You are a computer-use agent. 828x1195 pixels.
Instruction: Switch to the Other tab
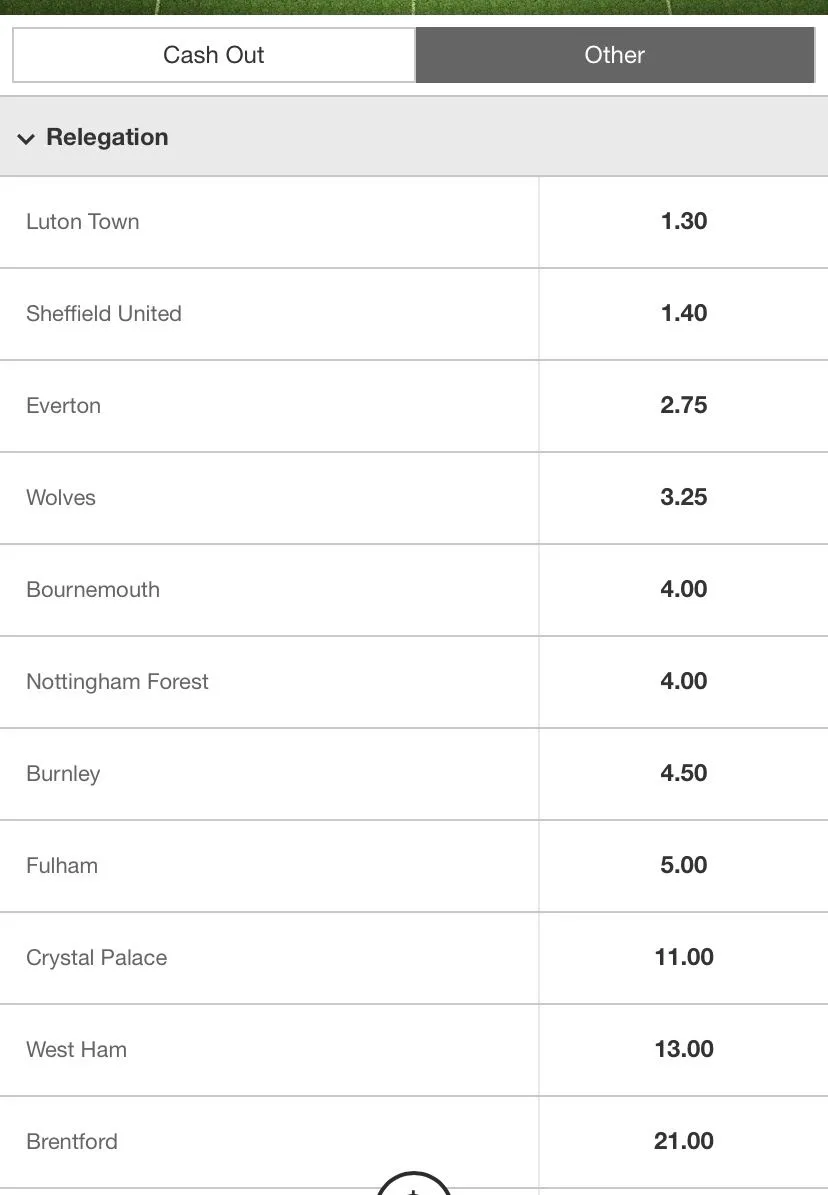pyautogui.click(x=615, y=55)
